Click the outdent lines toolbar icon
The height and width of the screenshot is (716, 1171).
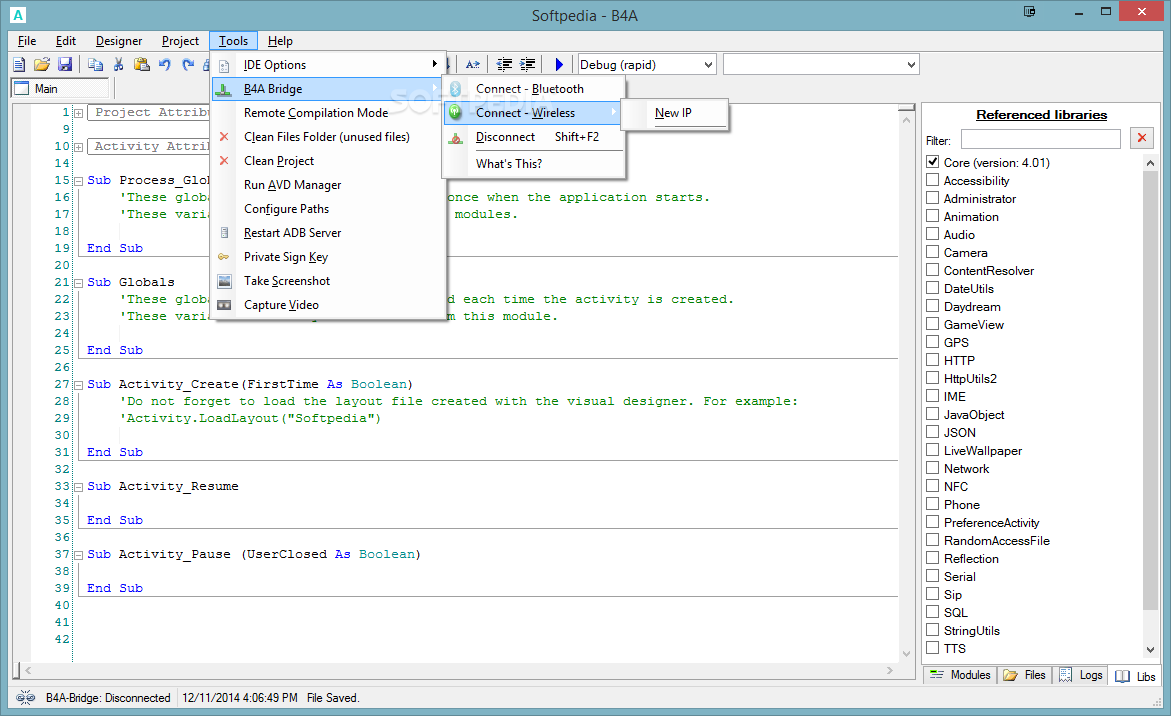pyautogui.click(x=504, y=65)
